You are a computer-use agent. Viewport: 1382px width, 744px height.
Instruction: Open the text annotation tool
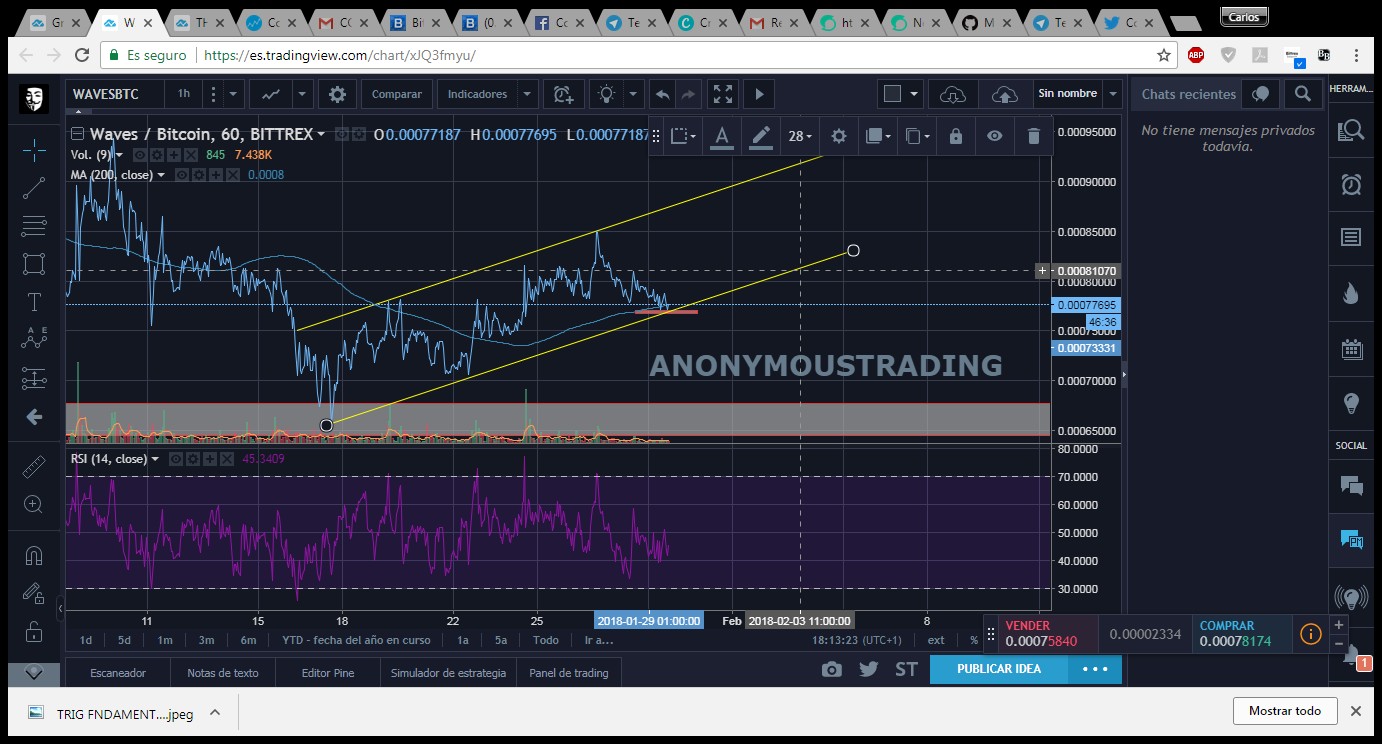(34, 301)
